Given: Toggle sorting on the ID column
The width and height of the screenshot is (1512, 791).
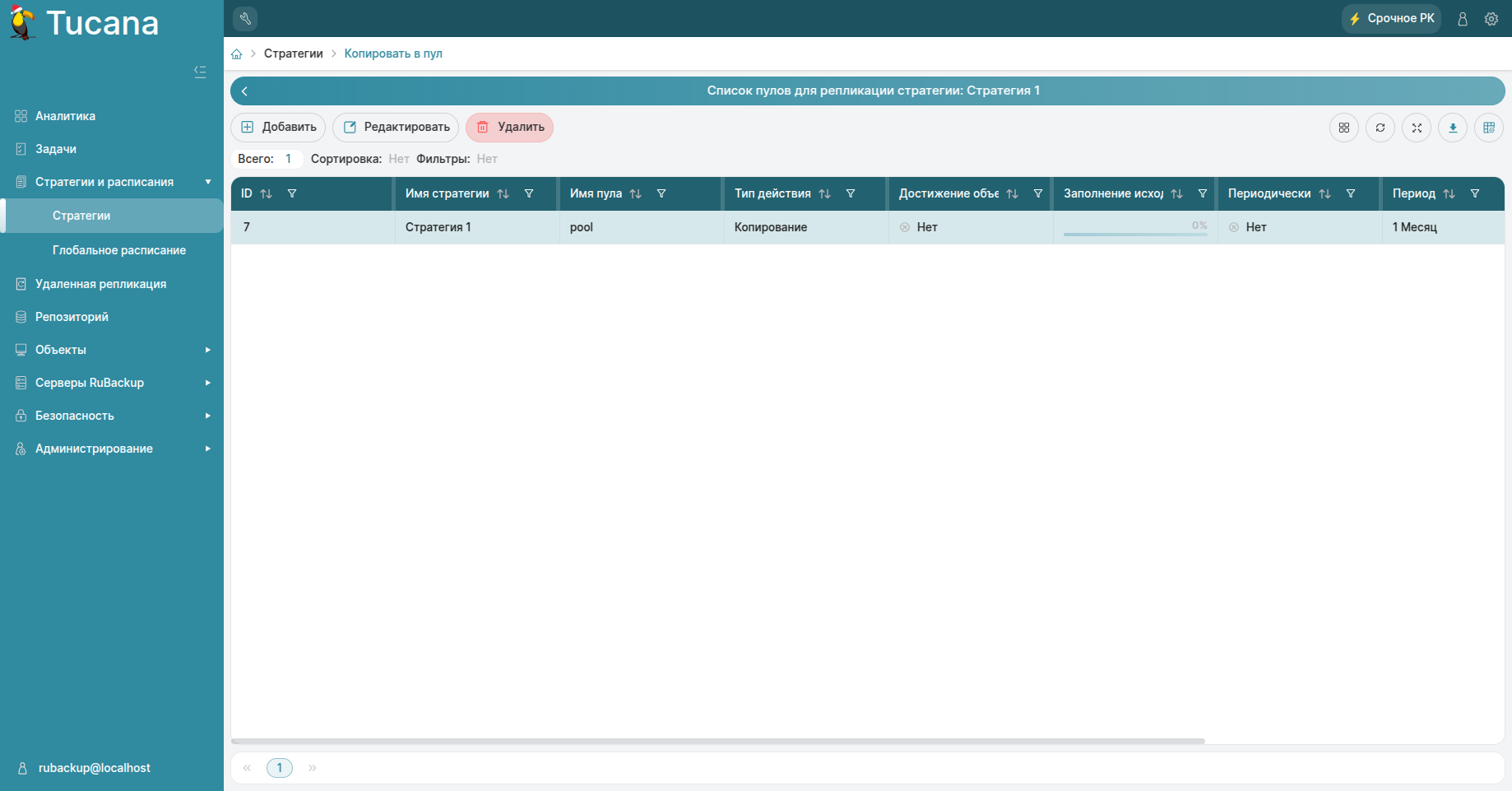Looking at the screenshot, I should tap(266, 193).
